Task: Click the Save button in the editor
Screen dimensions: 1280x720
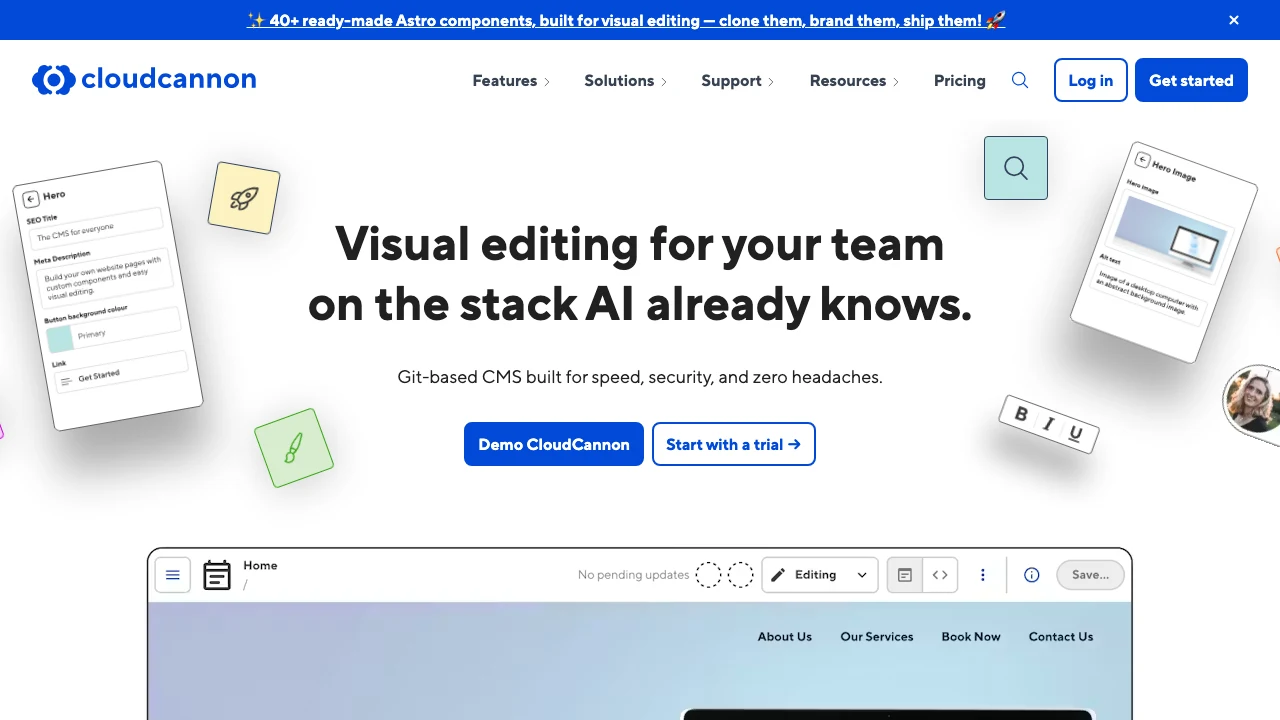Action: pos(1090,575)
